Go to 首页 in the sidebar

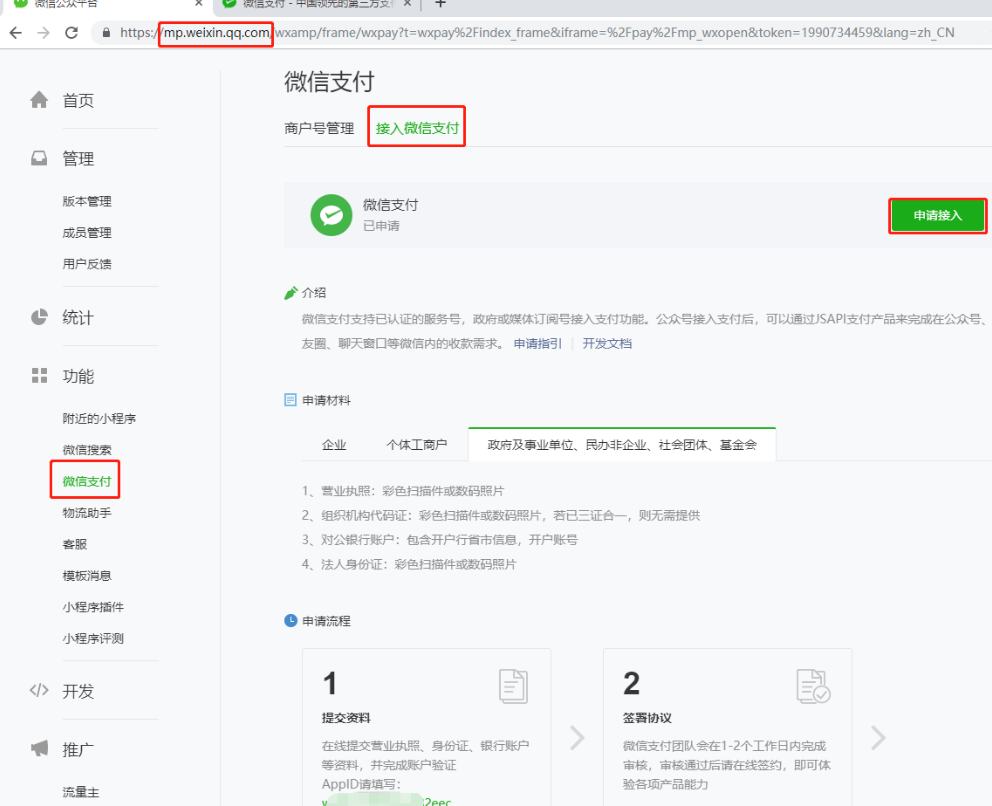[x=78, y=101]
